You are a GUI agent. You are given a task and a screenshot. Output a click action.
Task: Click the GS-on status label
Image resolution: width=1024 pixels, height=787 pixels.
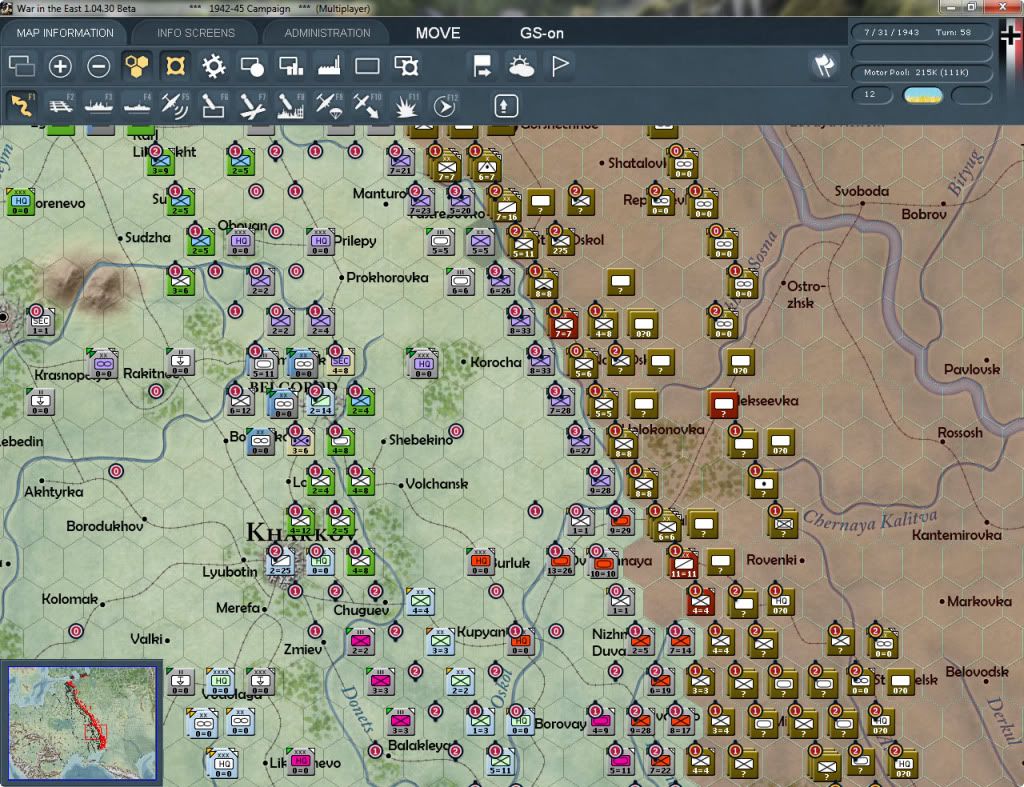[x=541, y=33]
